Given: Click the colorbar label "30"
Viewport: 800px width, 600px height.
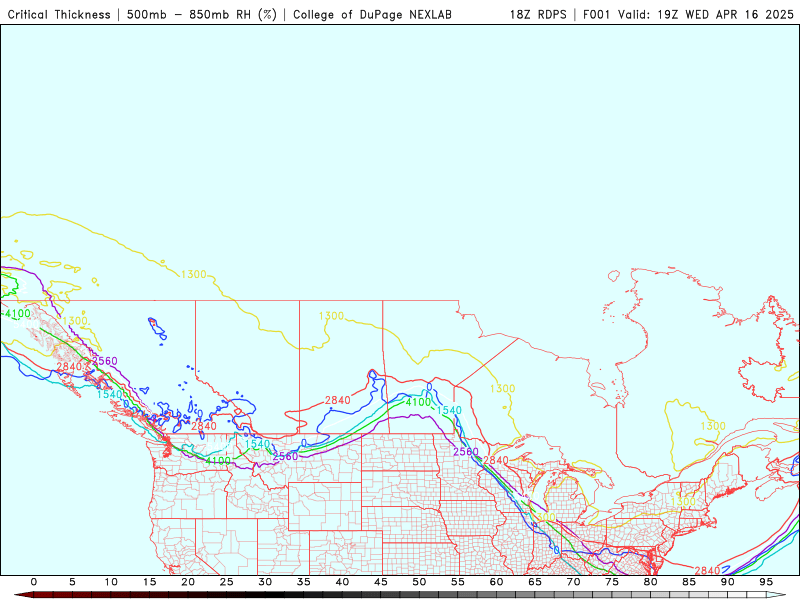Looking at the screenshot, I should tap(265, 582).
